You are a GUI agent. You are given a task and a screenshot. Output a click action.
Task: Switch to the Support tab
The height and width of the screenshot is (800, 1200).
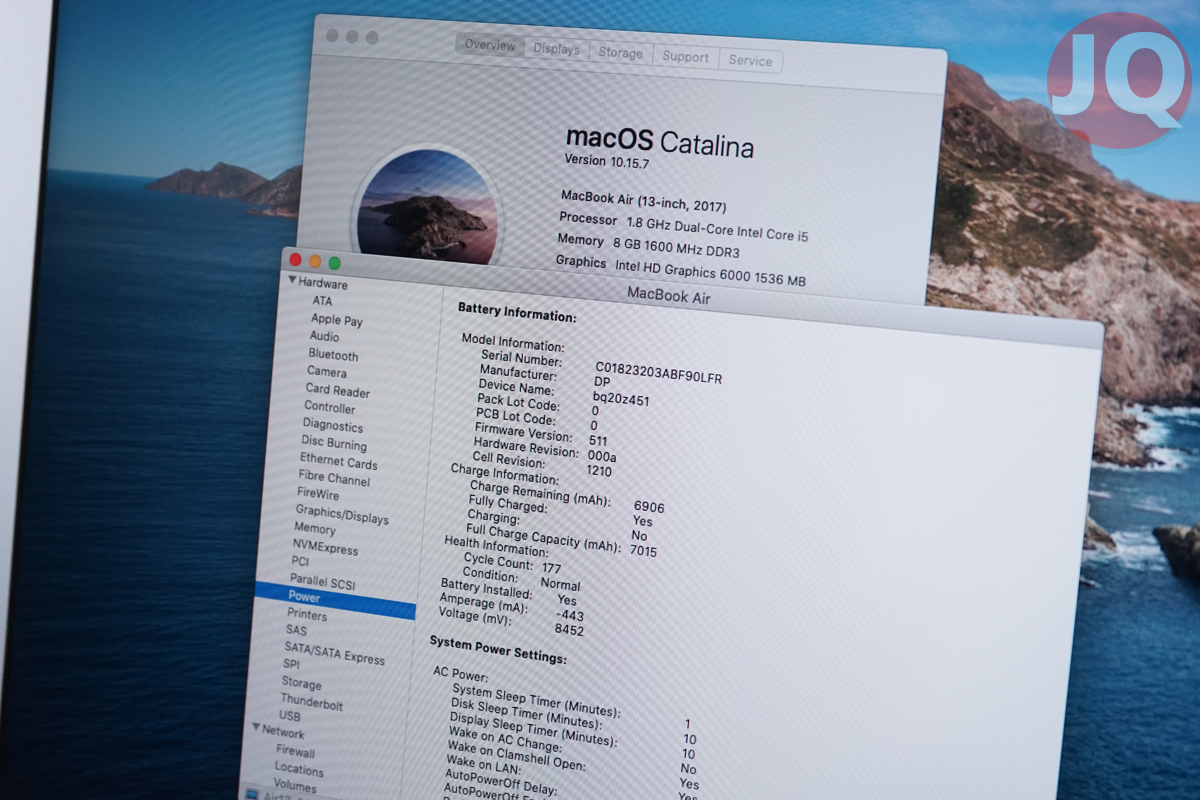point(685,57)
